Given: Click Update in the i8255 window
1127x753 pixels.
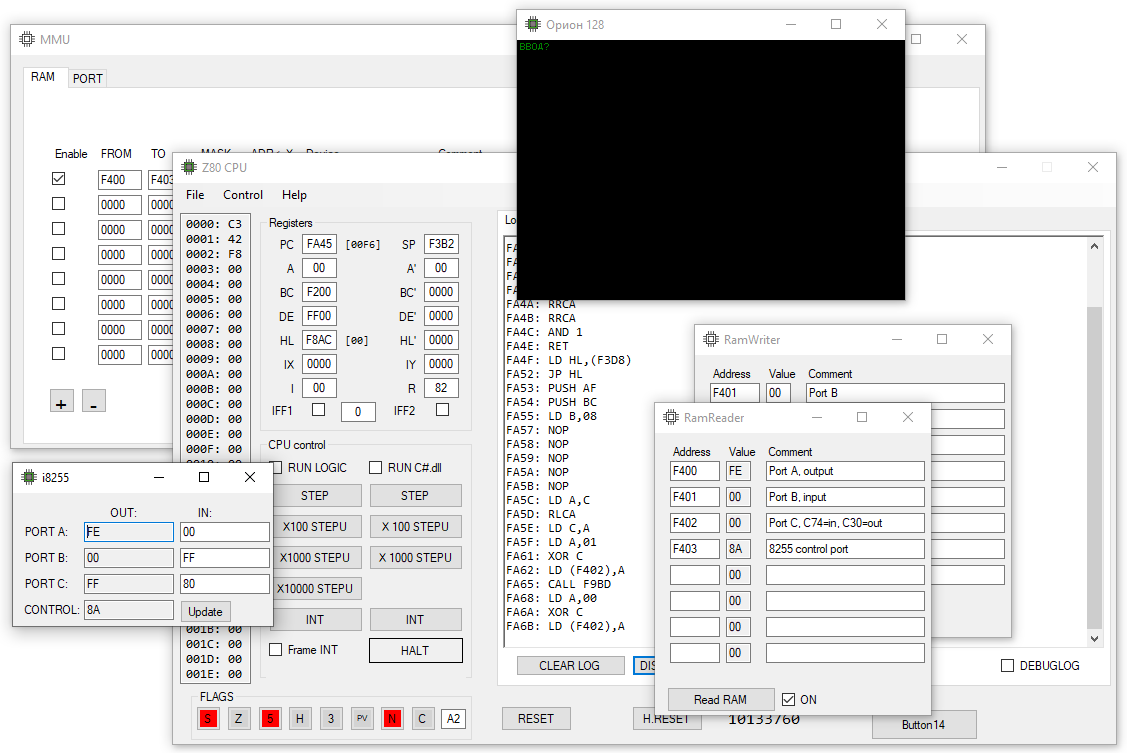Looking at the screenshot, I should (x=206, y=611).
